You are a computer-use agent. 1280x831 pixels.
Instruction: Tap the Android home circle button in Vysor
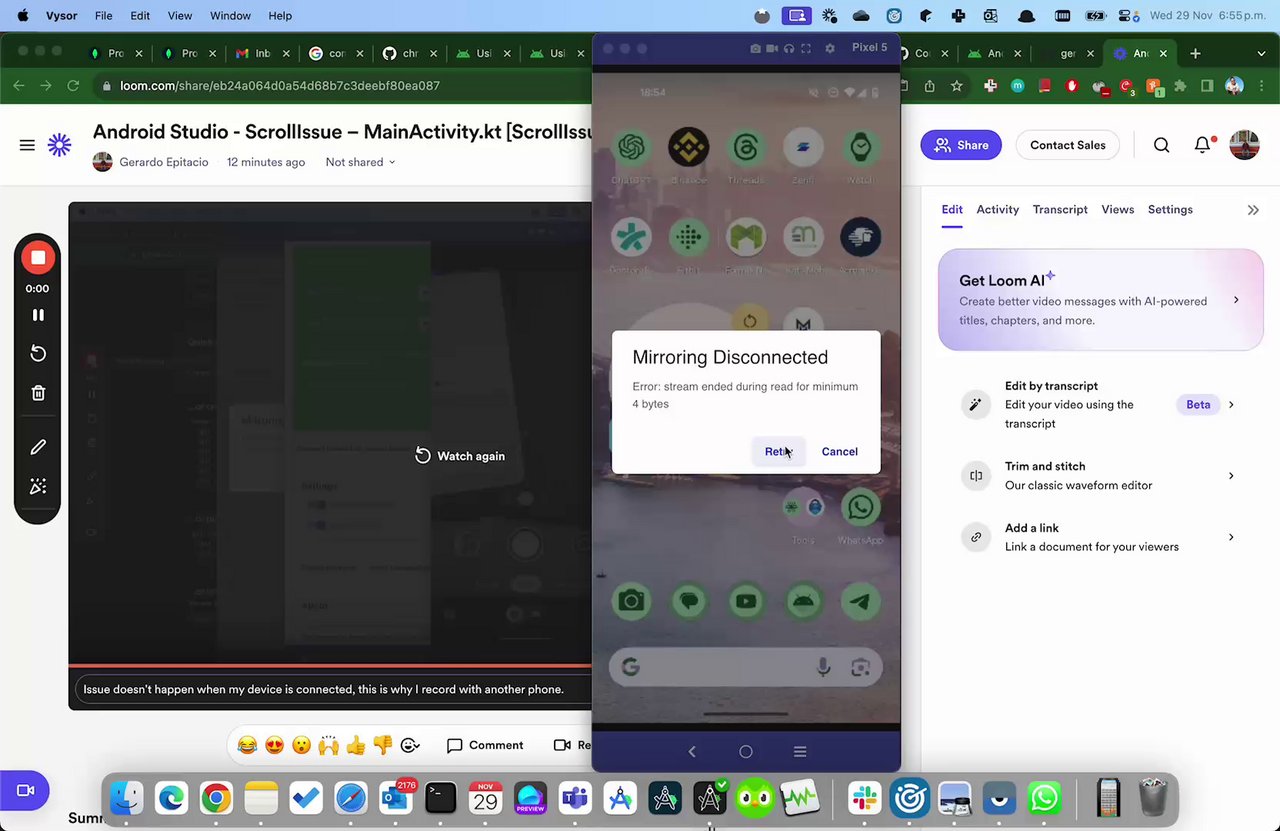(x=746, y=752)
